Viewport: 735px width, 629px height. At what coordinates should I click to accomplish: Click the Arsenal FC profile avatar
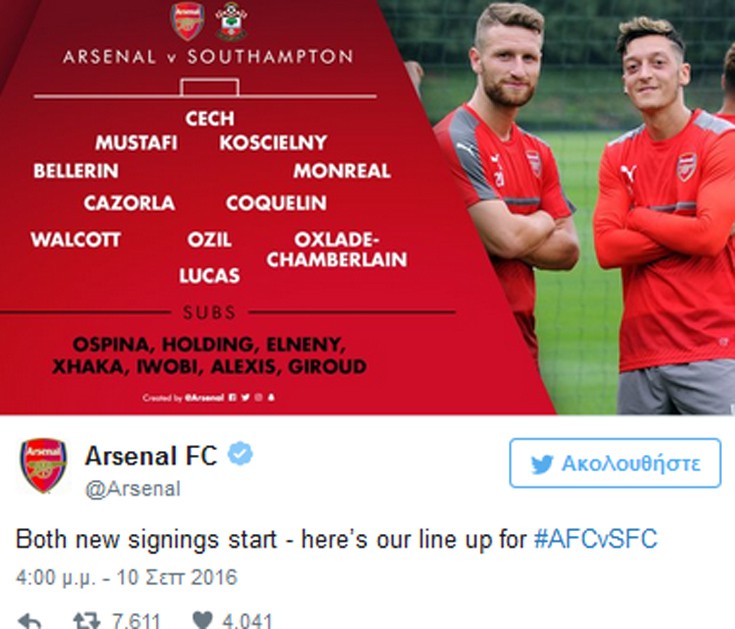[x=43, y=465]
